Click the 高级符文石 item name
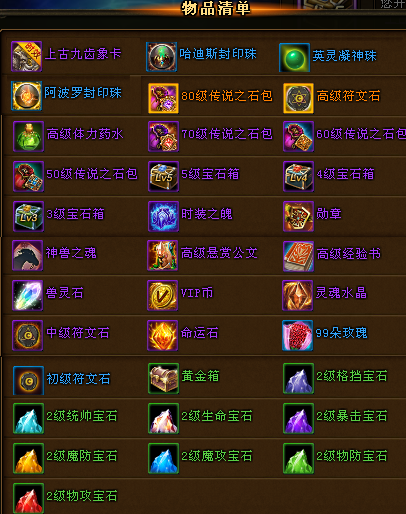This screenshot has width=406, height=514. [x=348, y=96]
